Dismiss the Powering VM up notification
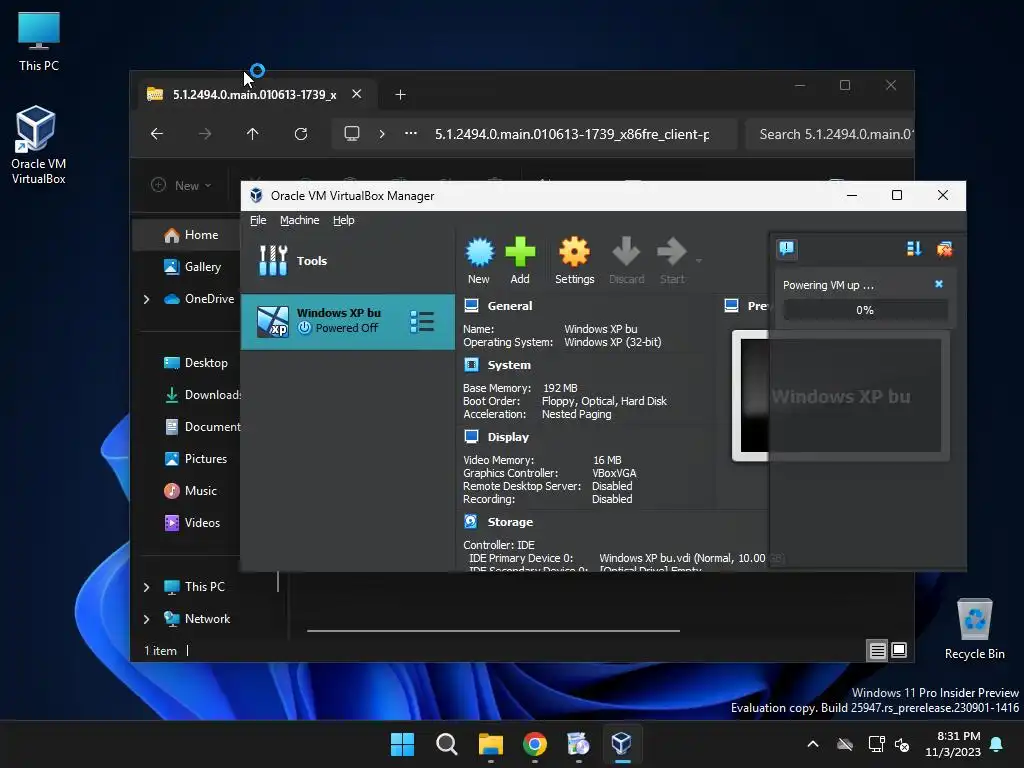The image size is (1024, 768). pyautogui.click(x=938, y=284)
